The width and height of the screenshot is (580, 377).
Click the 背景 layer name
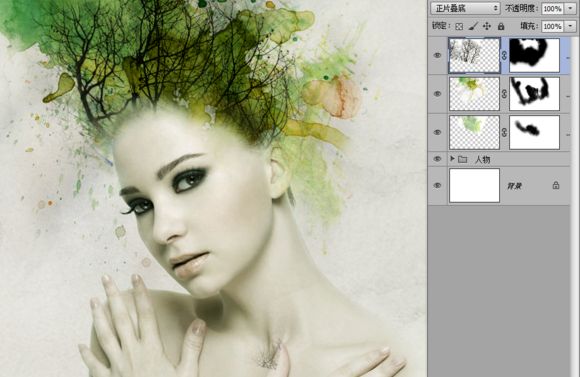tap(515, 186)
